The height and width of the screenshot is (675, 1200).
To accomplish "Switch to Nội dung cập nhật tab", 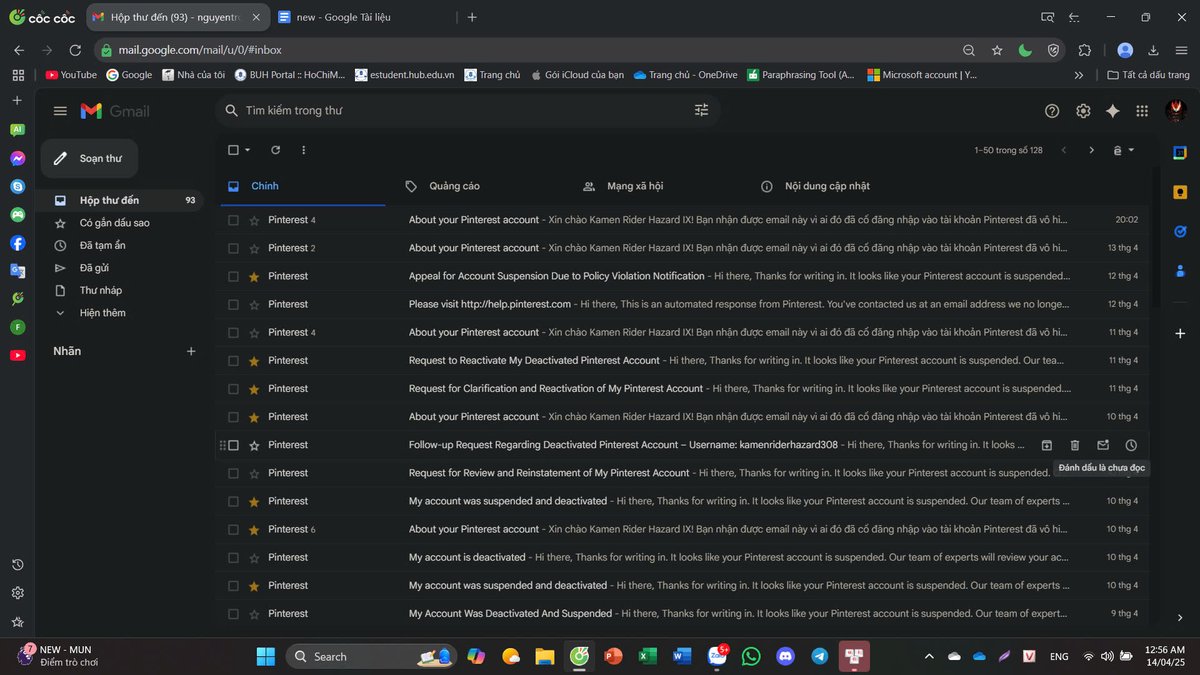I will point(837,186).
